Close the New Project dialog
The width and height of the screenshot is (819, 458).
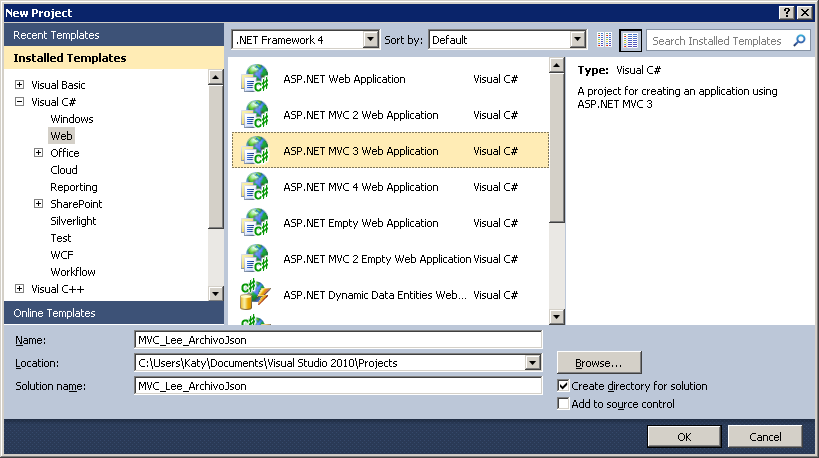(805, 13)
